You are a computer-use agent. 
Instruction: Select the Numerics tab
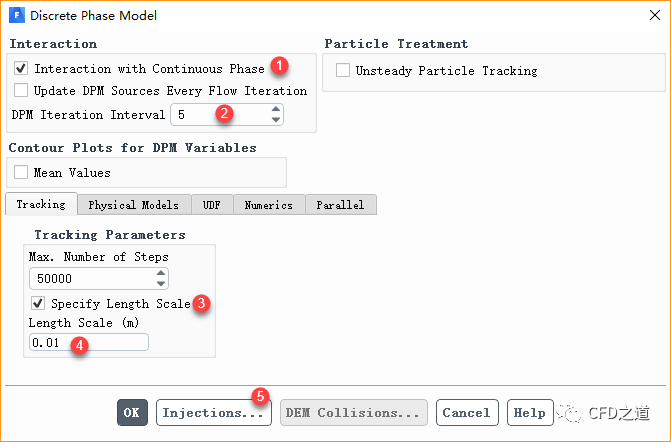tap(268, 204)
